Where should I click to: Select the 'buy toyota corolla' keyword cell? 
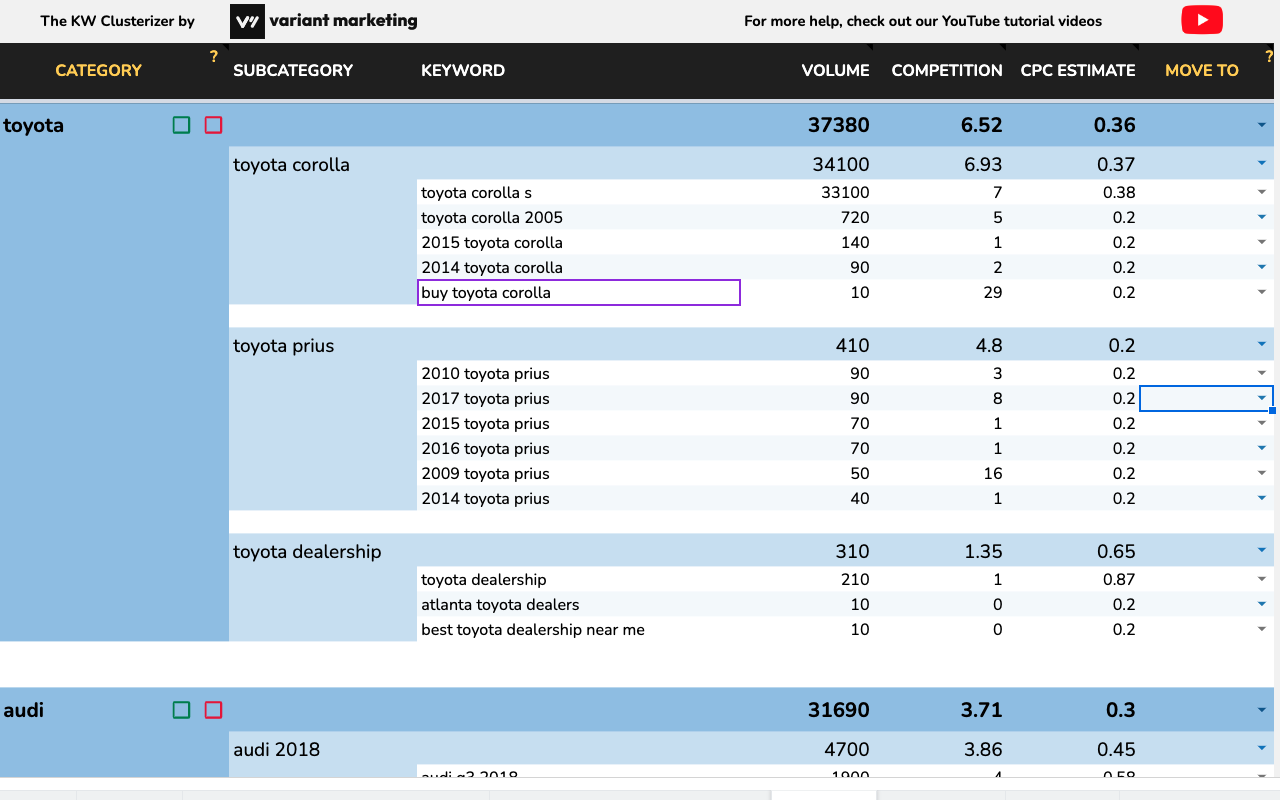point(579,292)
